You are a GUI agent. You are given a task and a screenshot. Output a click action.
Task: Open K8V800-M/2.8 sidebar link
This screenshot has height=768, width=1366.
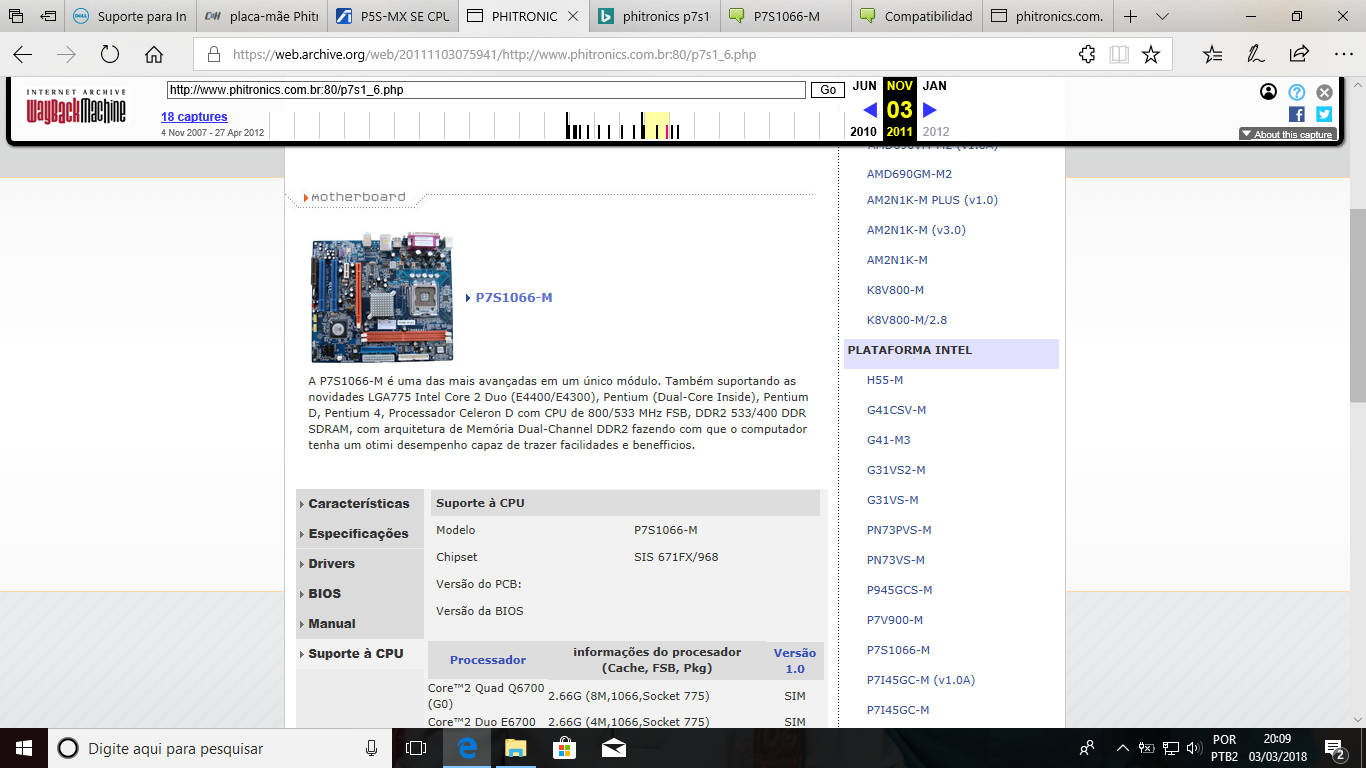[x=907, y=320]
